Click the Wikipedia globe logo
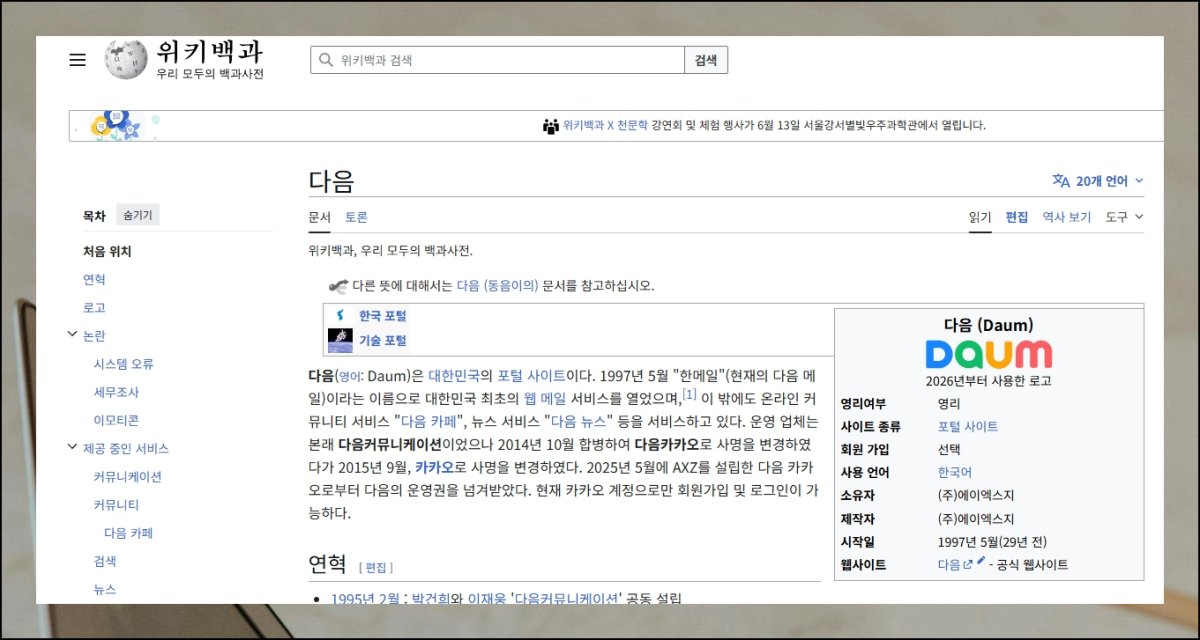The image size is (1200, 640). coord(126,60)
